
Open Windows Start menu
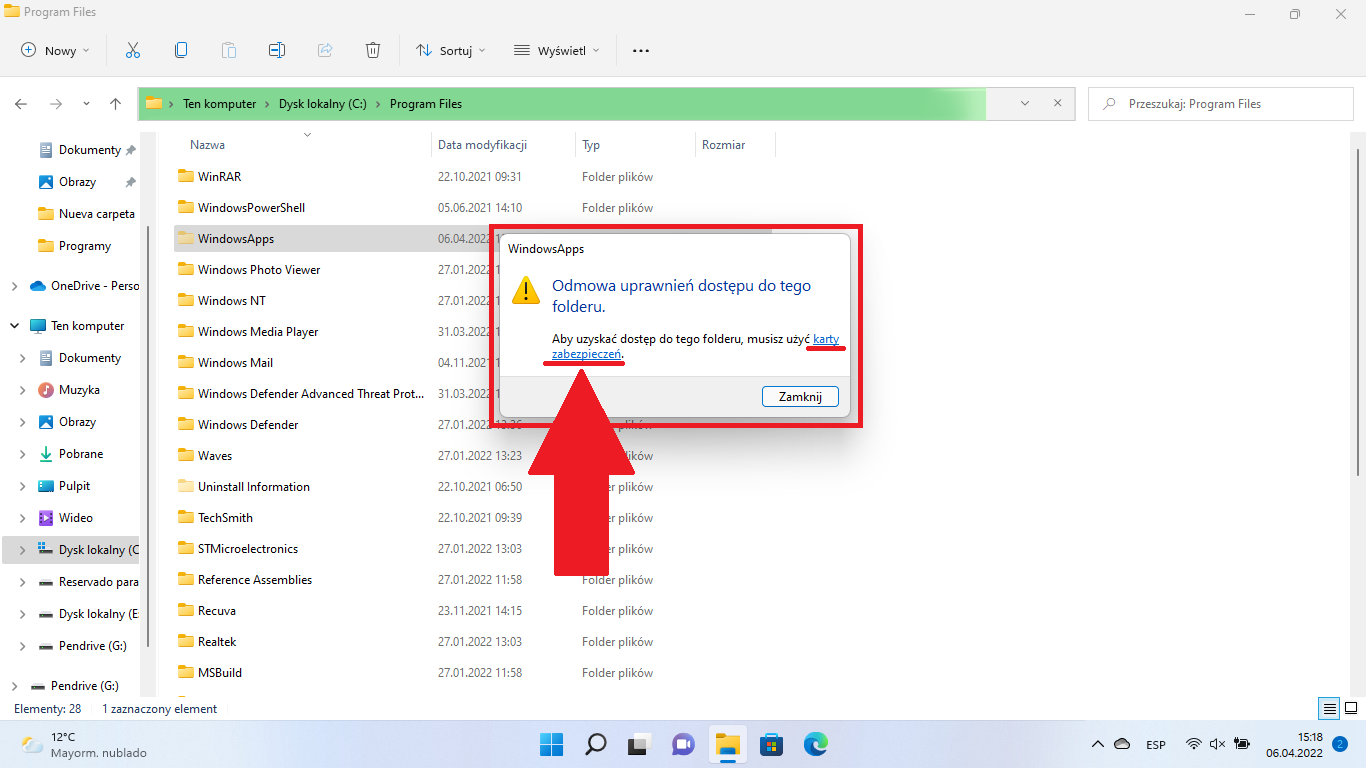click(x=551, y=744)
